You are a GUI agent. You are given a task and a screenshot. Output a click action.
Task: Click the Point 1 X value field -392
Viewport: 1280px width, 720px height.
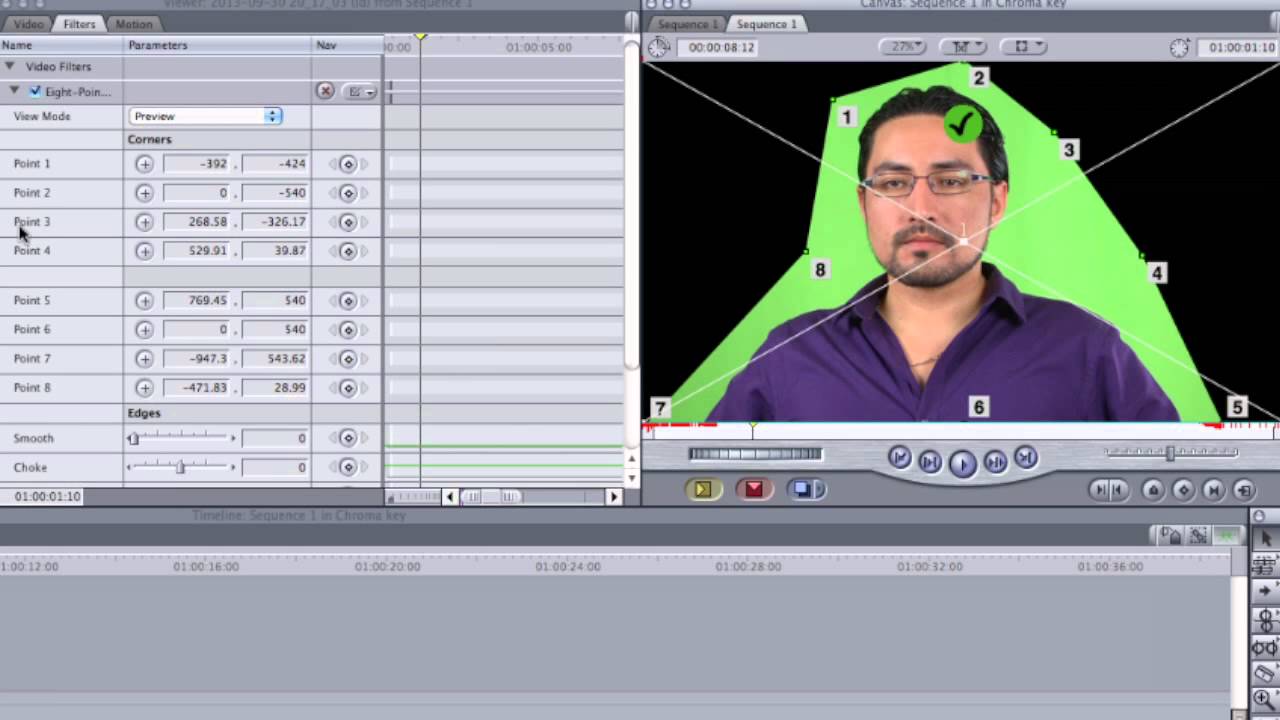point(196,163)
